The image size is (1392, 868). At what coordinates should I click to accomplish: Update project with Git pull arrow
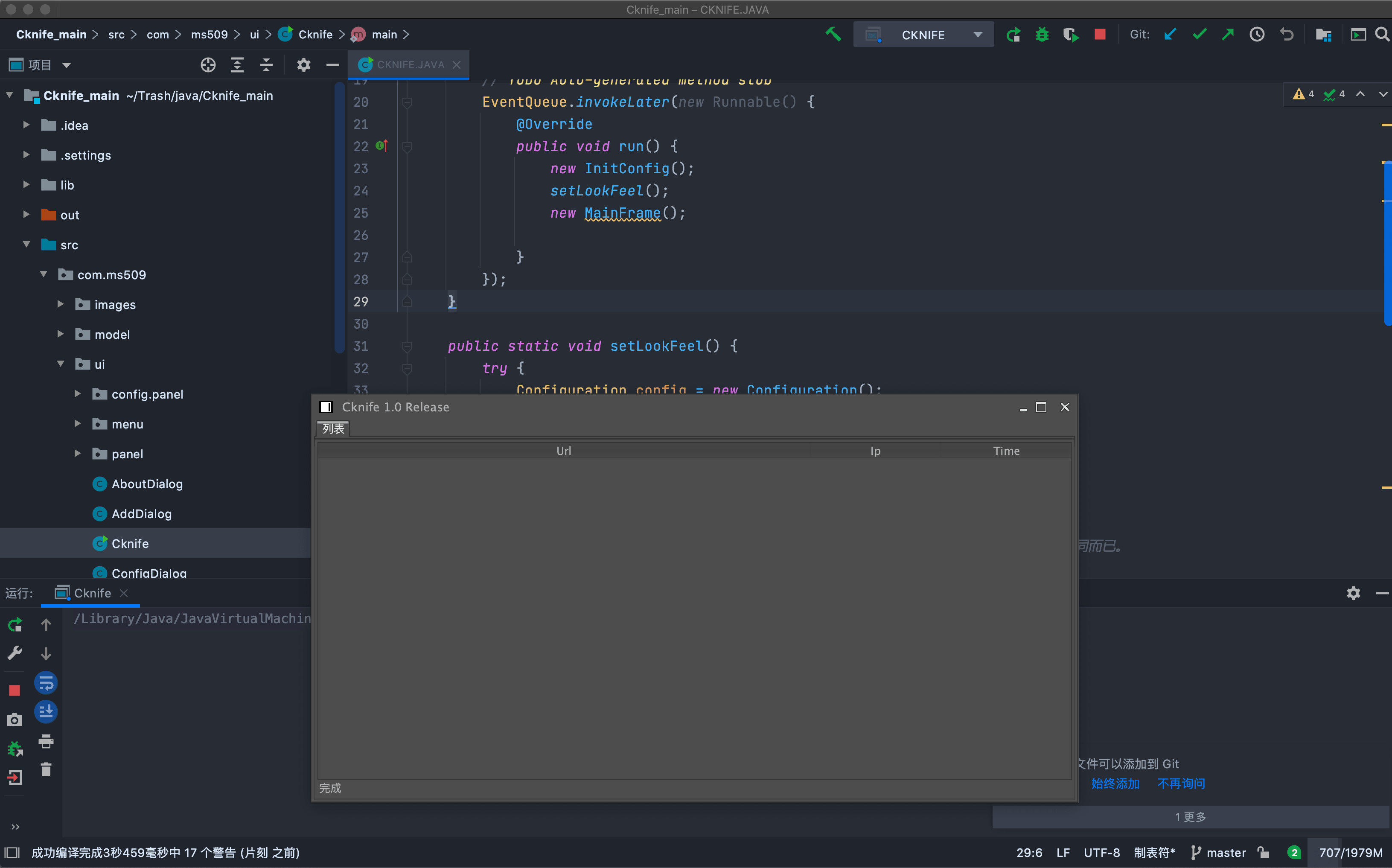pyautogui.click(x=1170, y=35)
